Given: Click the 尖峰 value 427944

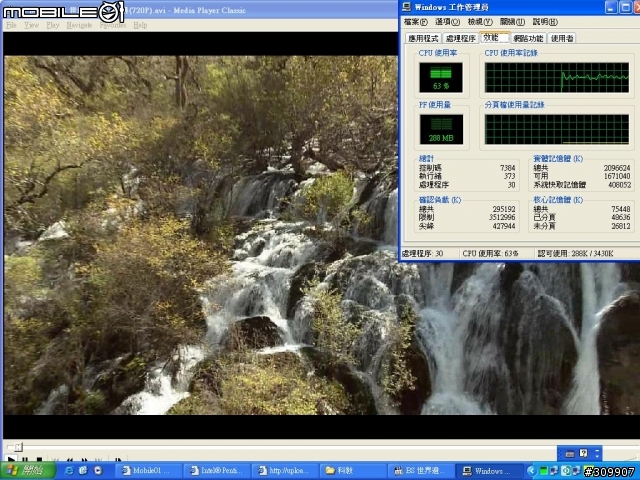Looking at the screenshot, I should [x=504, y=226].
